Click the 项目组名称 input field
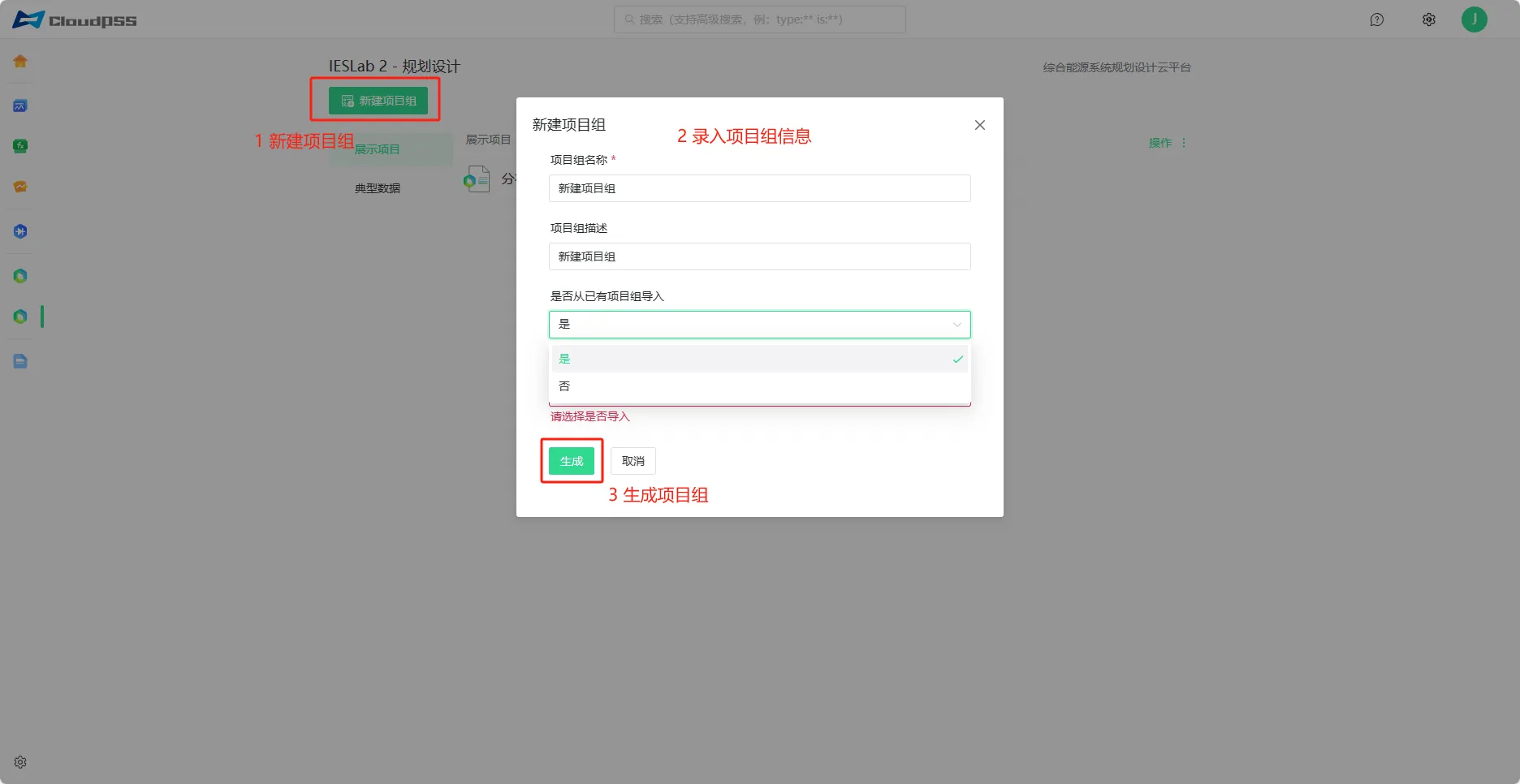This screenshot has height=784, width=1520. [x=760, y=188]
